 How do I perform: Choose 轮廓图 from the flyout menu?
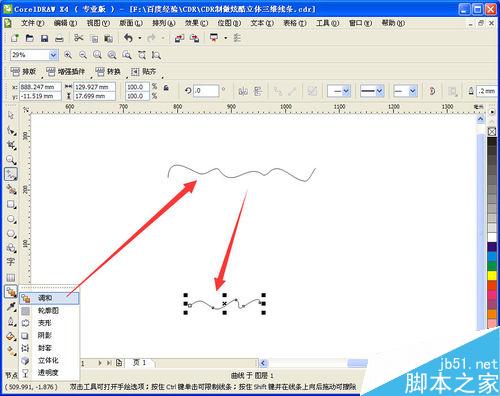pos(49,311)
